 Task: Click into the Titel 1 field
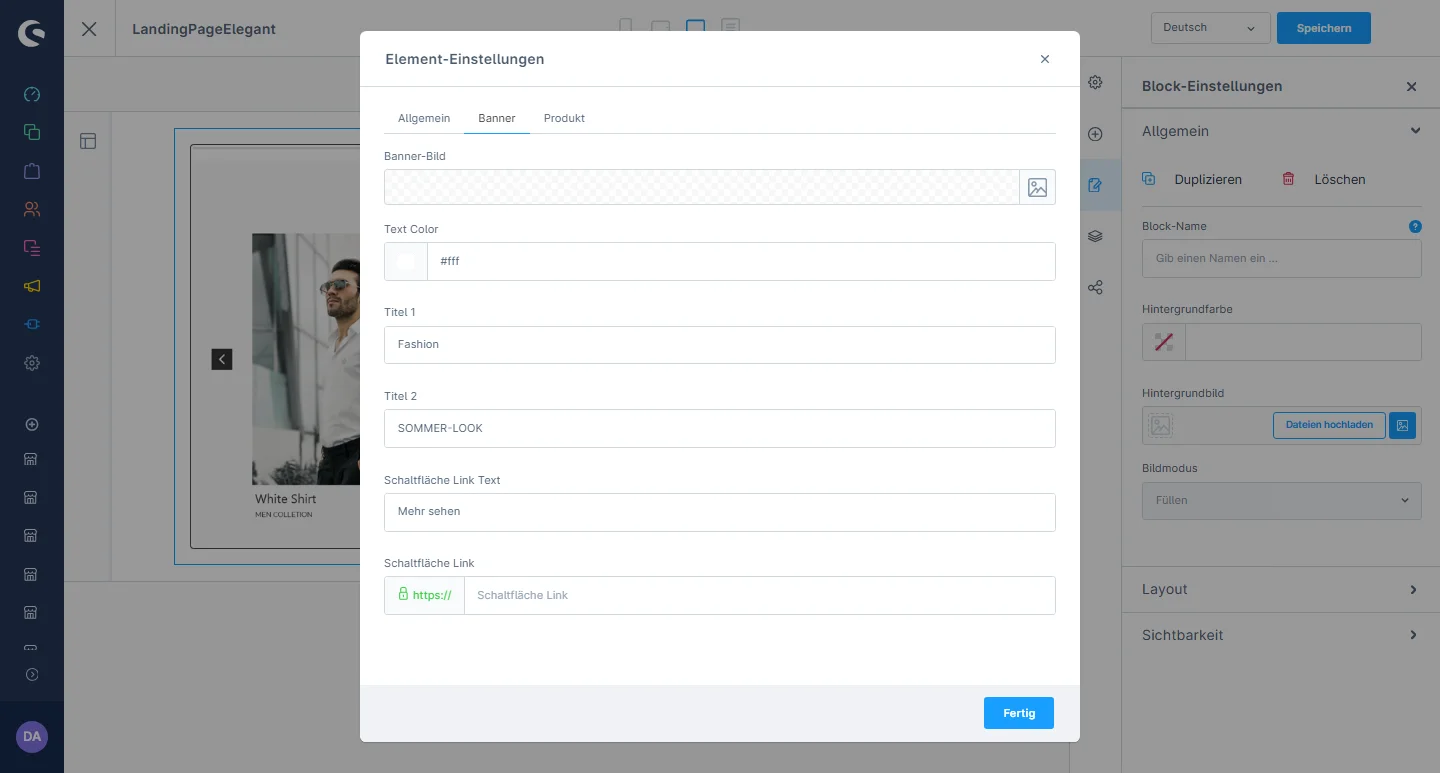[x=719, y=344]
